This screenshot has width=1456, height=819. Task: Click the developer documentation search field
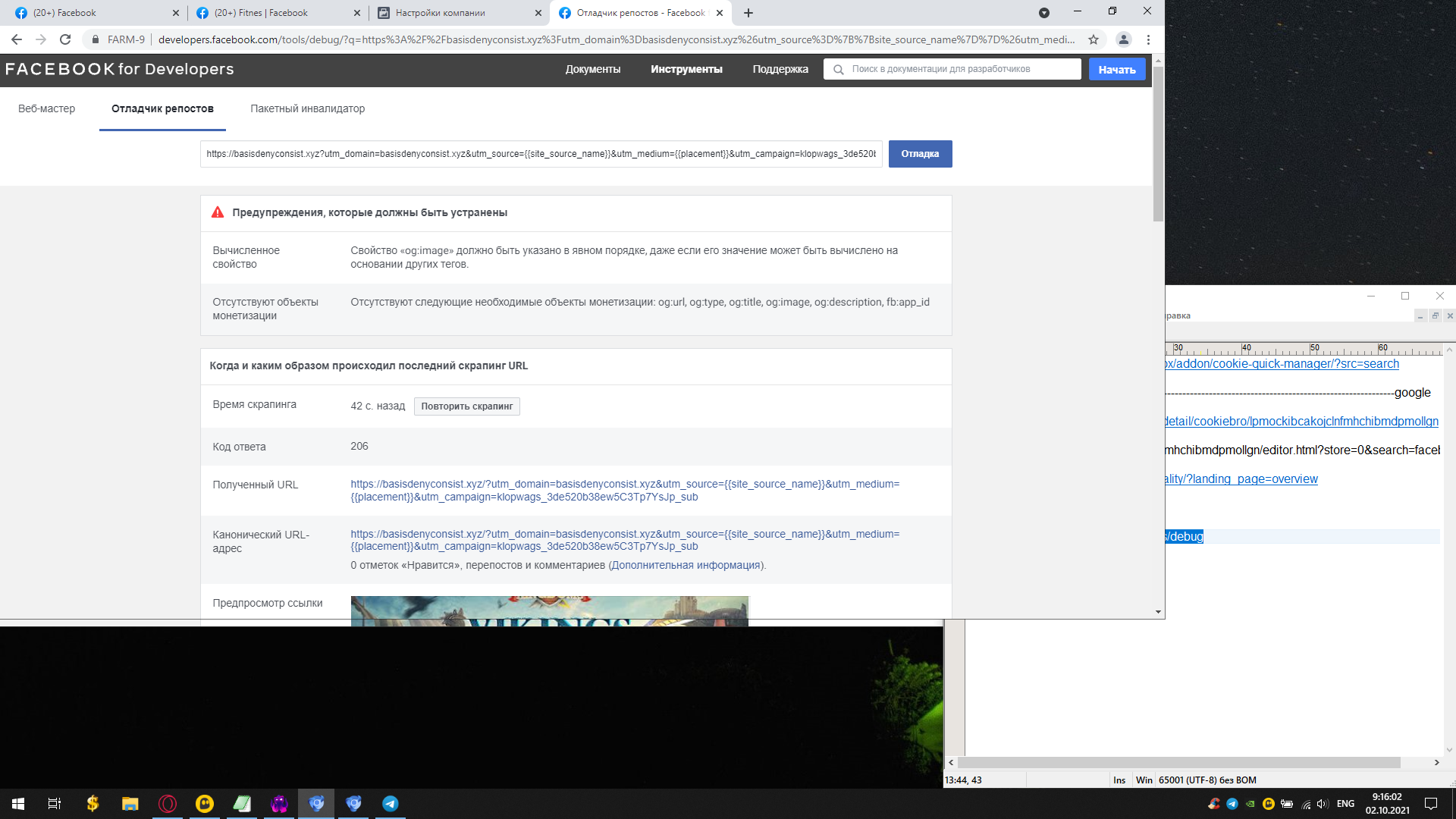pos(952,69)
